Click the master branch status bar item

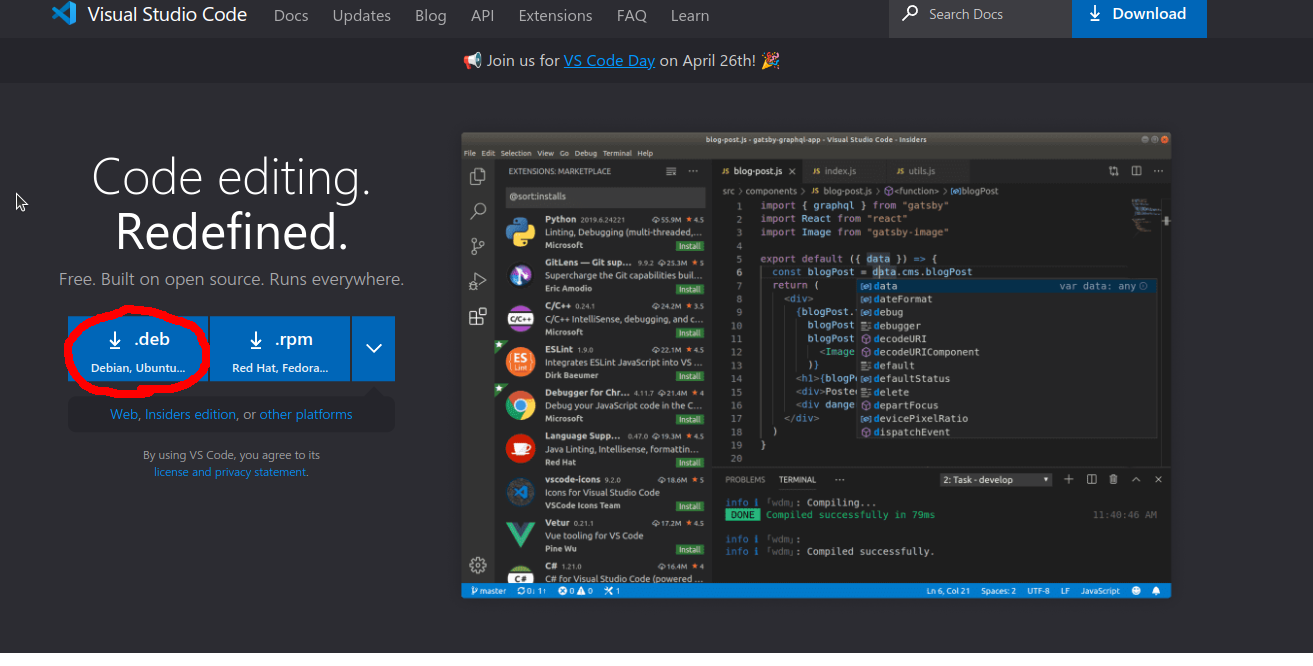[x=487, y=591]
